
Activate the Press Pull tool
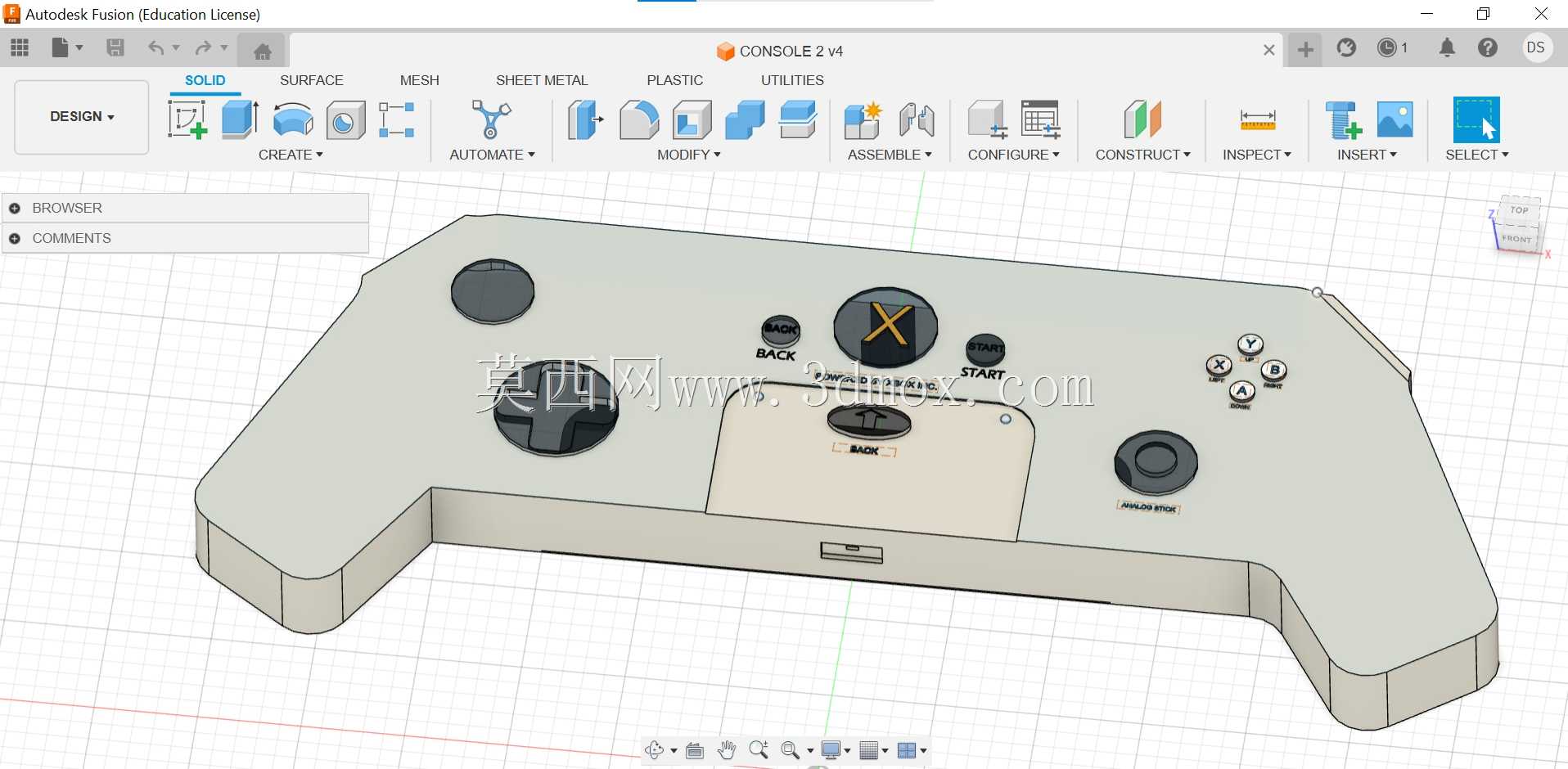(x=586, y=119)
